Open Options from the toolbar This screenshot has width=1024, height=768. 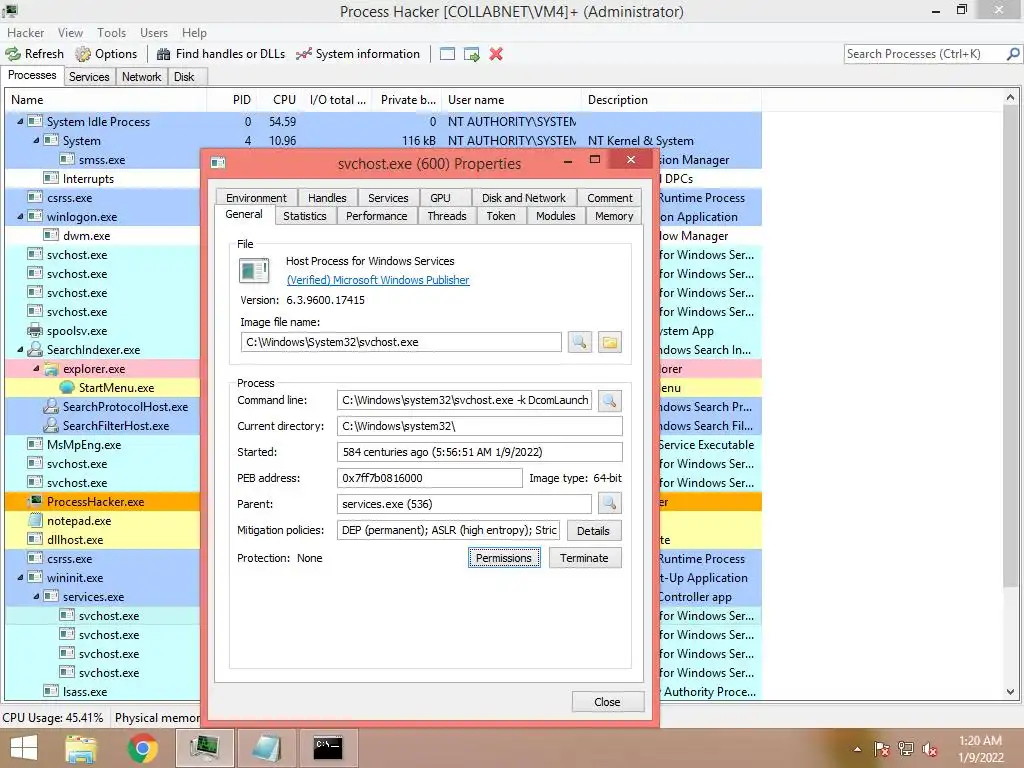pos(106,54)
